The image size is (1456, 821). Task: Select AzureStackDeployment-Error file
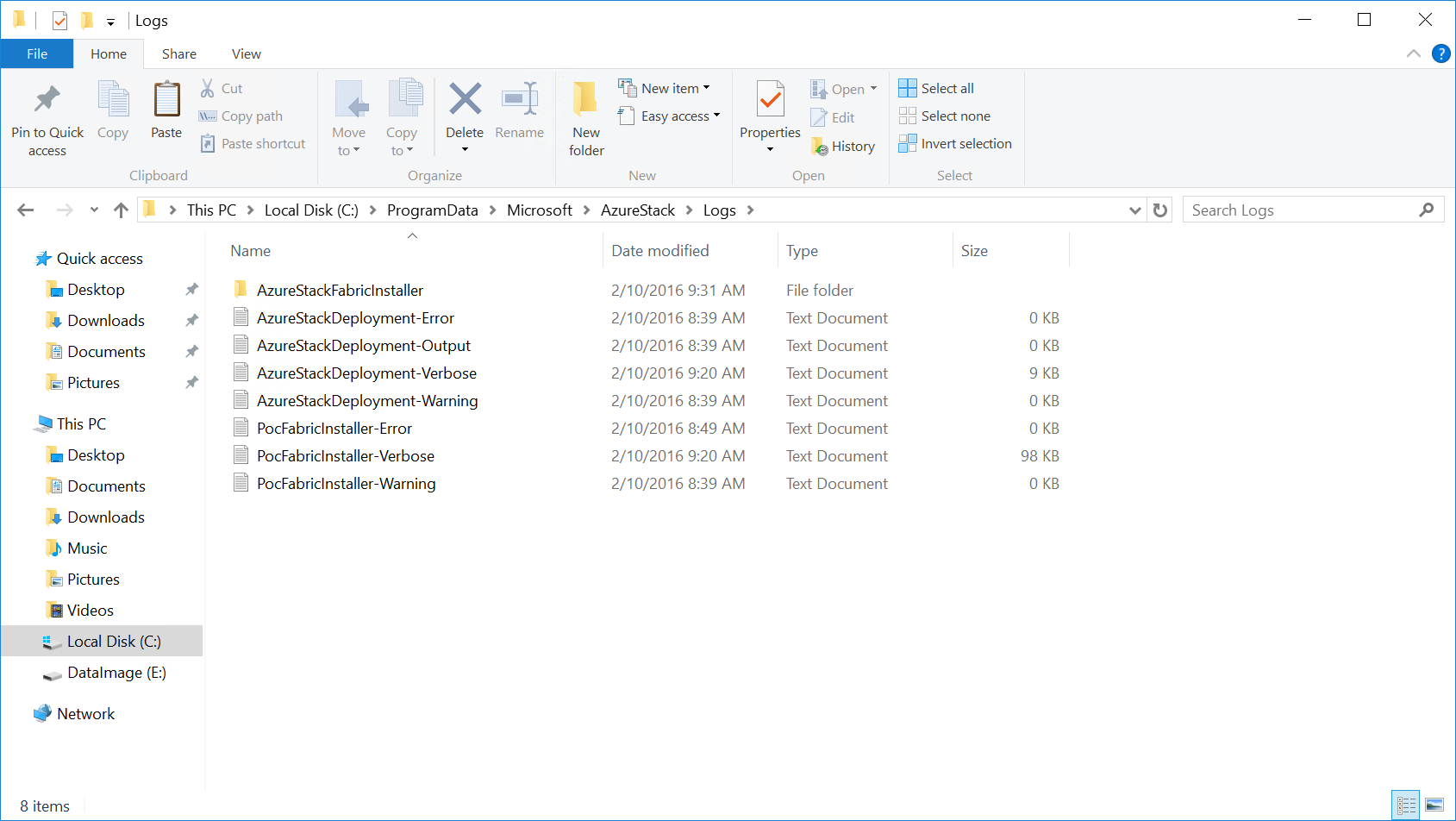click(355, 318)
